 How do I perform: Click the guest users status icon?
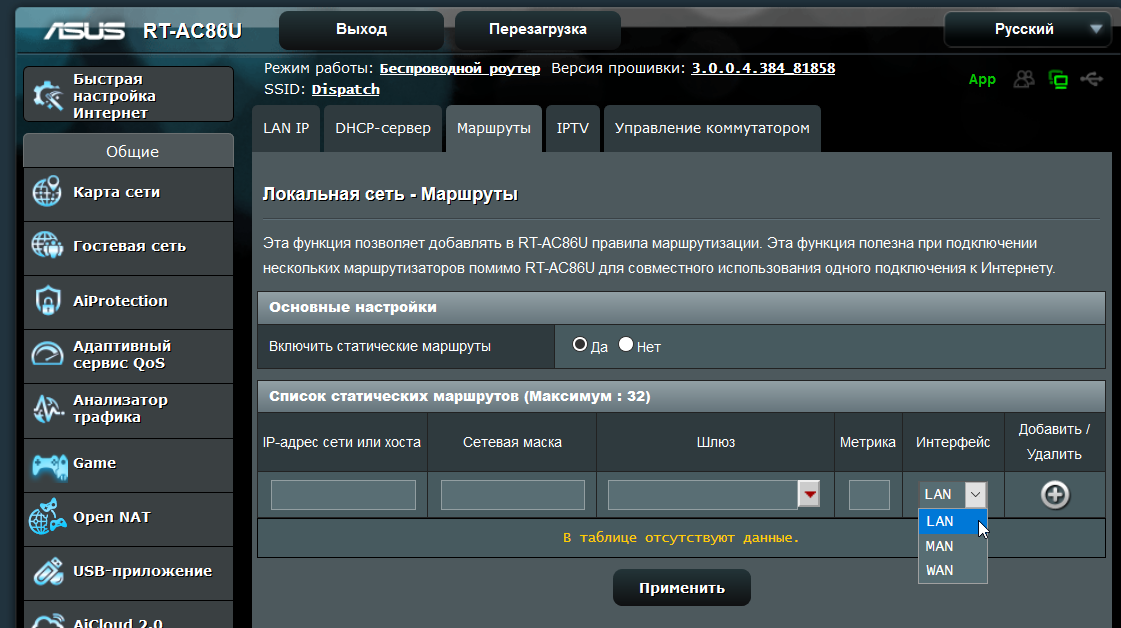[1024, 79]
